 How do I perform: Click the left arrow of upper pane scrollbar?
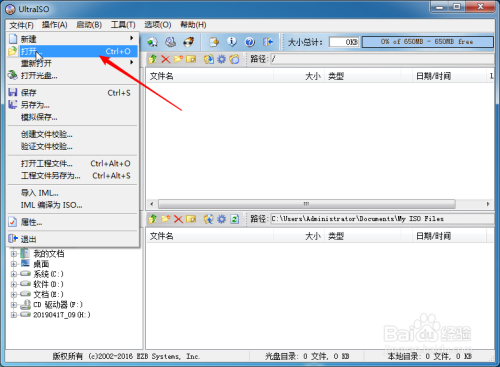point(152,204)
